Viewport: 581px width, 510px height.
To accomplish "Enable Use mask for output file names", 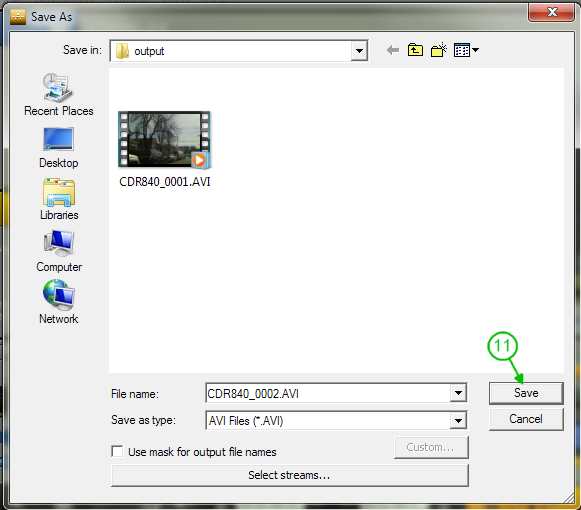I will point(117,451).
